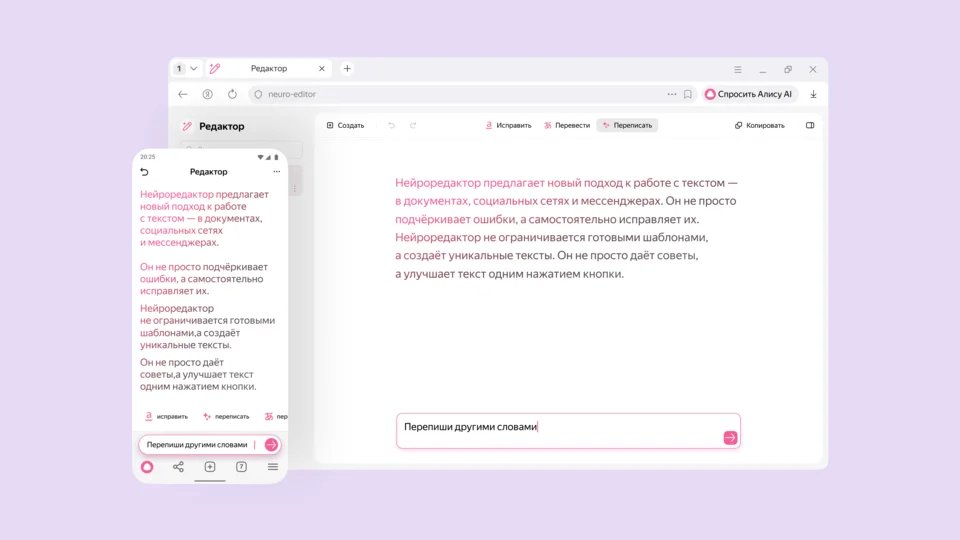Tap the Alice icon in mobile bar
Image resolution: width=960 pixels, height=540 pixels.
tap(147, 467)
